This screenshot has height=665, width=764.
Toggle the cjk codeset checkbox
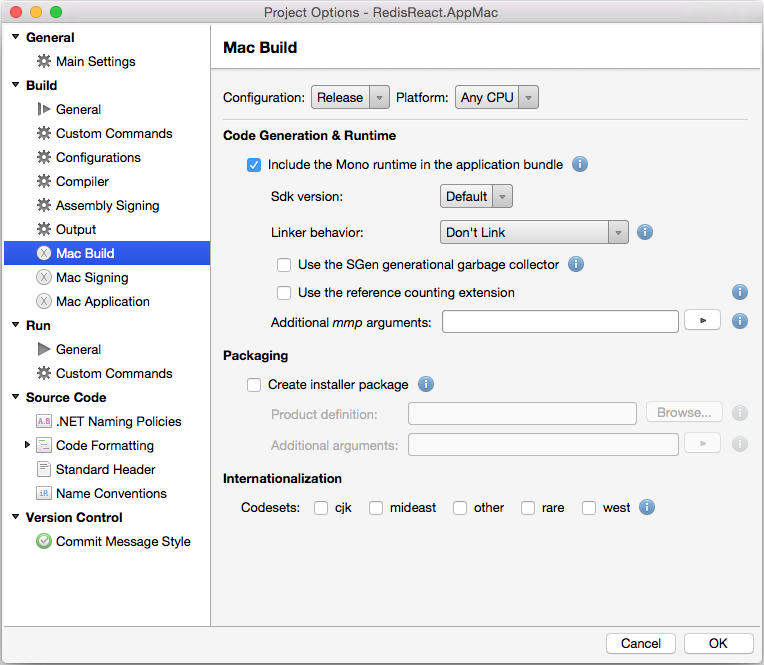point(321,508)
